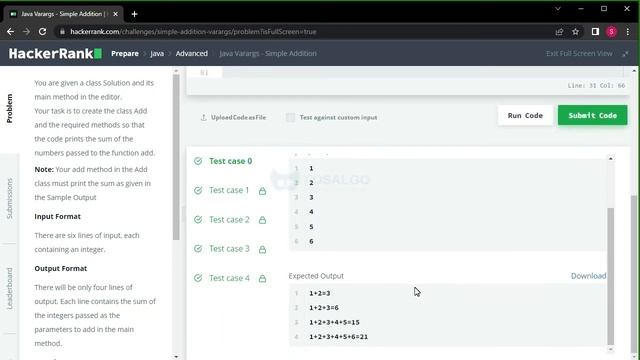Click the Upload Code as File icon

coord(204,118)
